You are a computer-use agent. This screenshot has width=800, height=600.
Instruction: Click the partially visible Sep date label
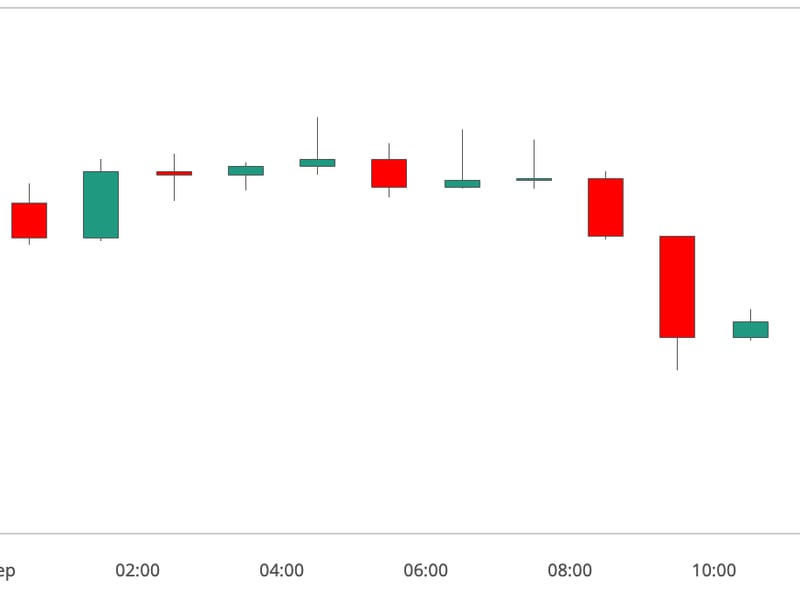[x=7, y=571]
